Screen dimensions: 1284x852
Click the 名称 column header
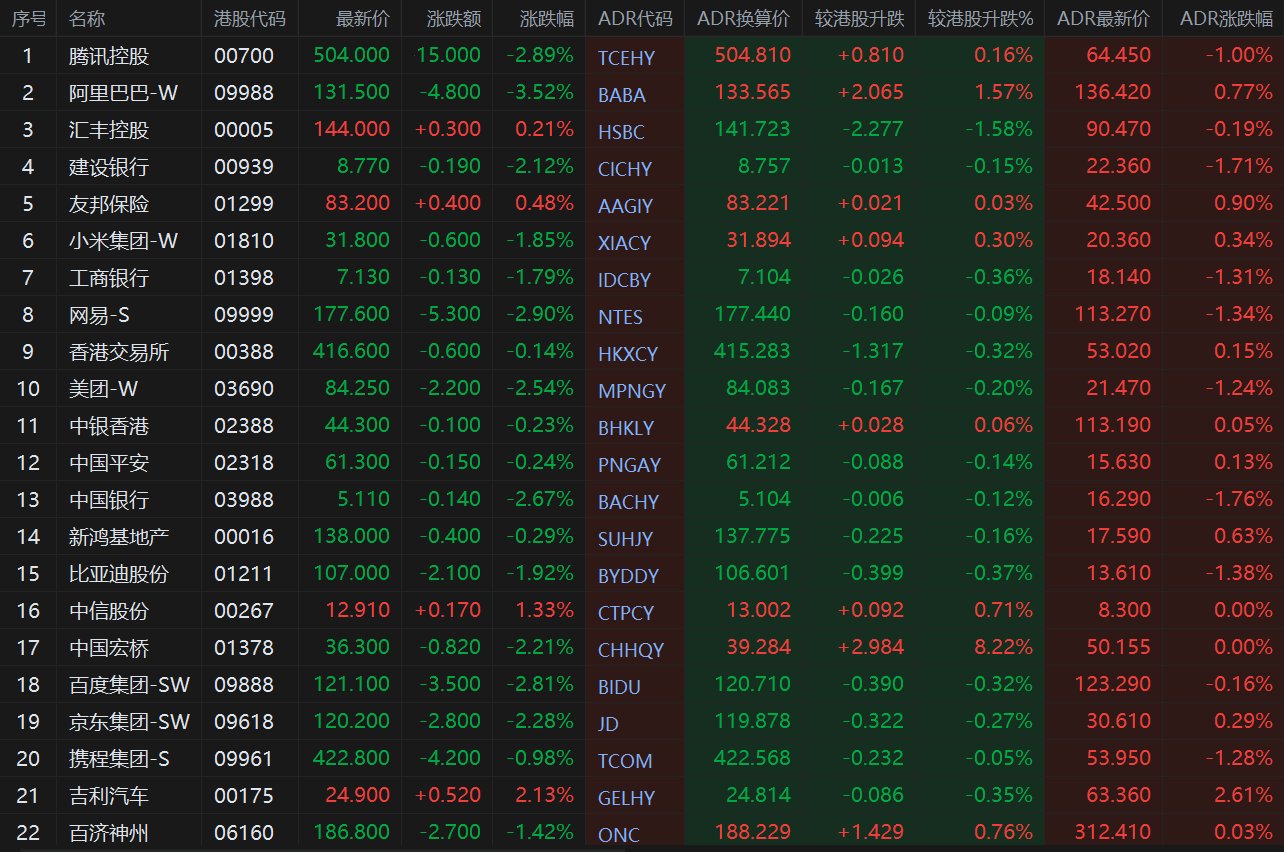click(x=88, y=19)
